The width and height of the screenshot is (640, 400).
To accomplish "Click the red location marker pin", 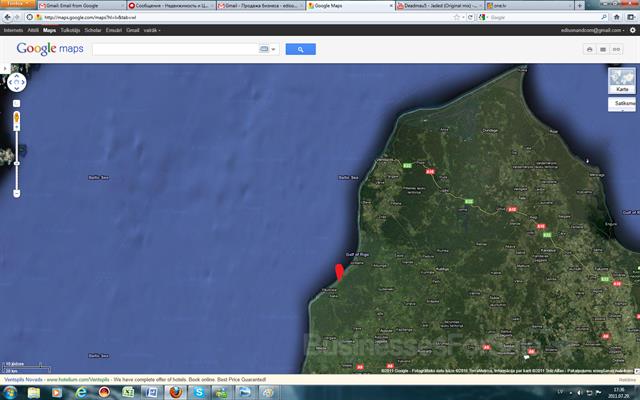I will pos(338,272).
